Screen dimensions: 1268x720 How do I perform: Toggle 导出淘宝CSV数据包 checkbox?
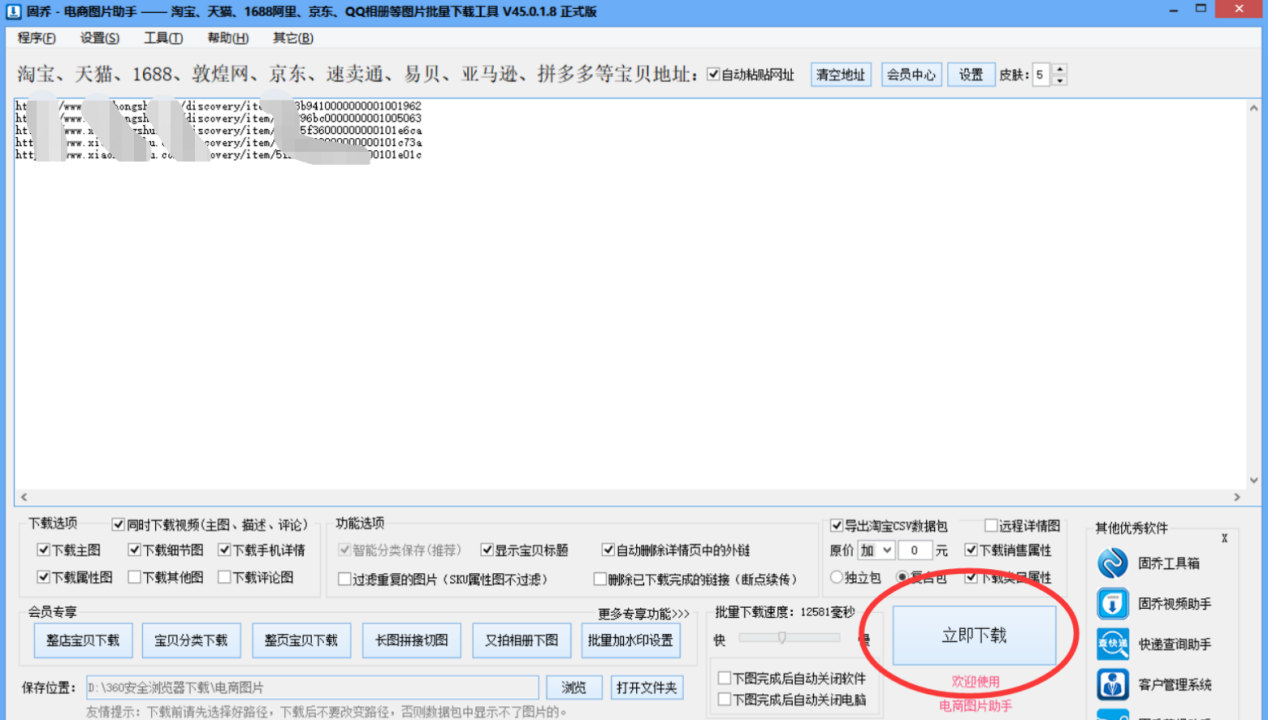pyautogui.click(x=837, y=526)
